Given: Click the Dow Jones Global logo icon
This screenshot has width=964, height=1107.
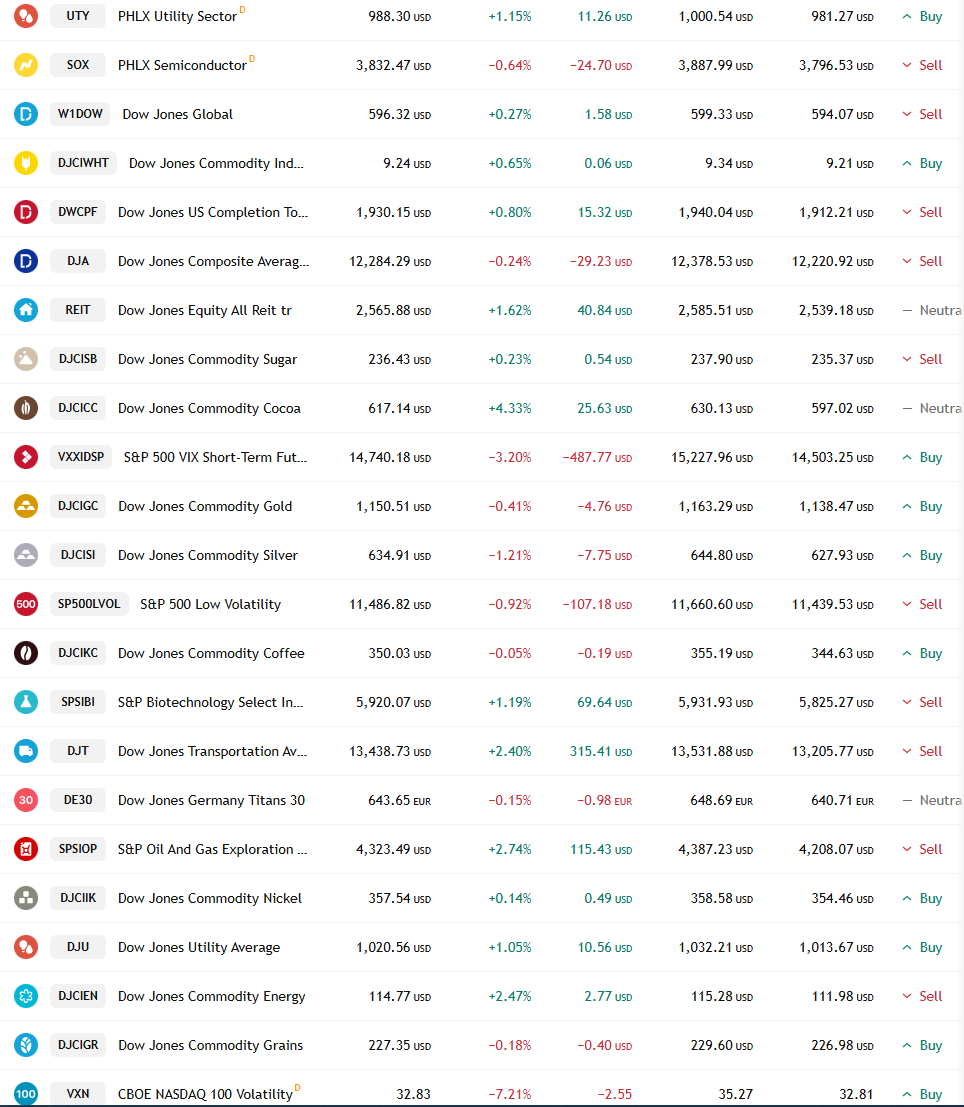Looking at the screenshot, I should (x=26, y=114).
